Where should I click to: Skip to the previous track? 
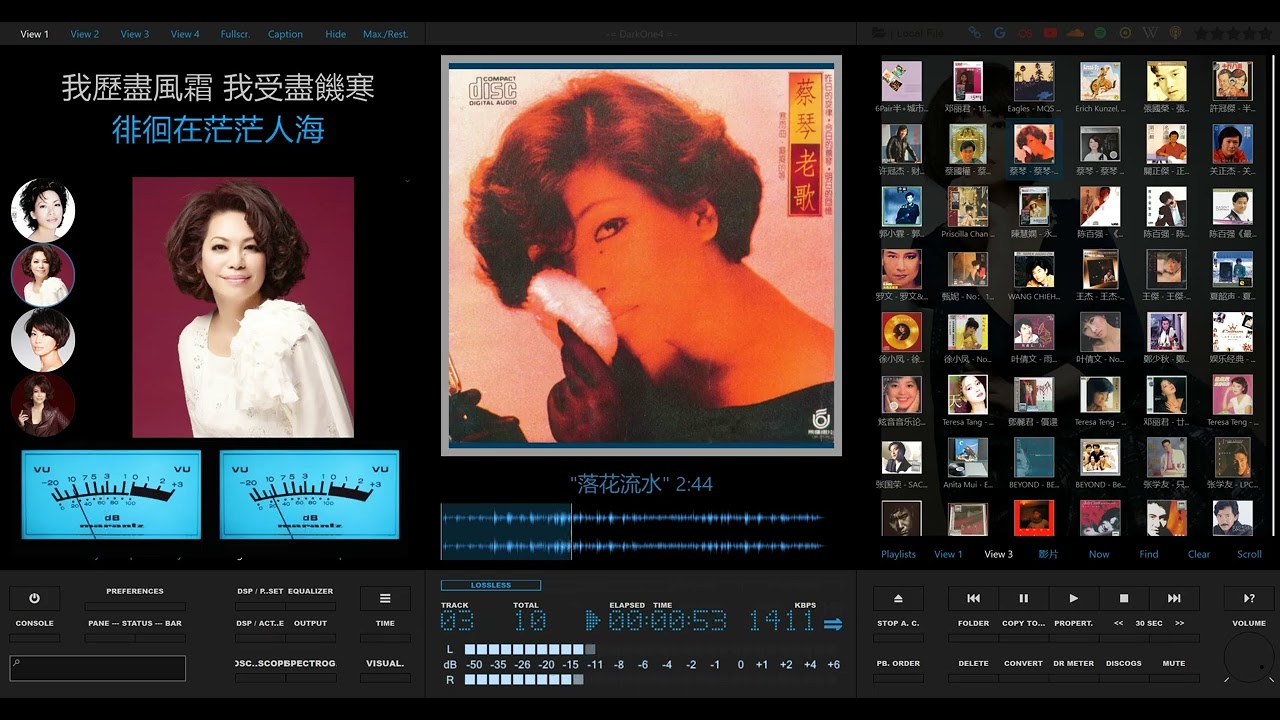click(x=973, y=598)
